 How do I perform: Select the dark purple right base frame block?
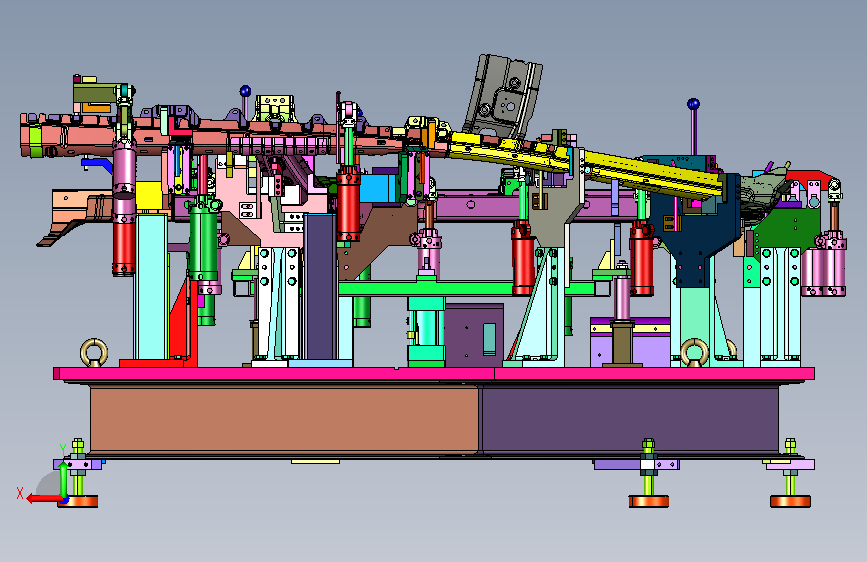(x=630, y=420)
